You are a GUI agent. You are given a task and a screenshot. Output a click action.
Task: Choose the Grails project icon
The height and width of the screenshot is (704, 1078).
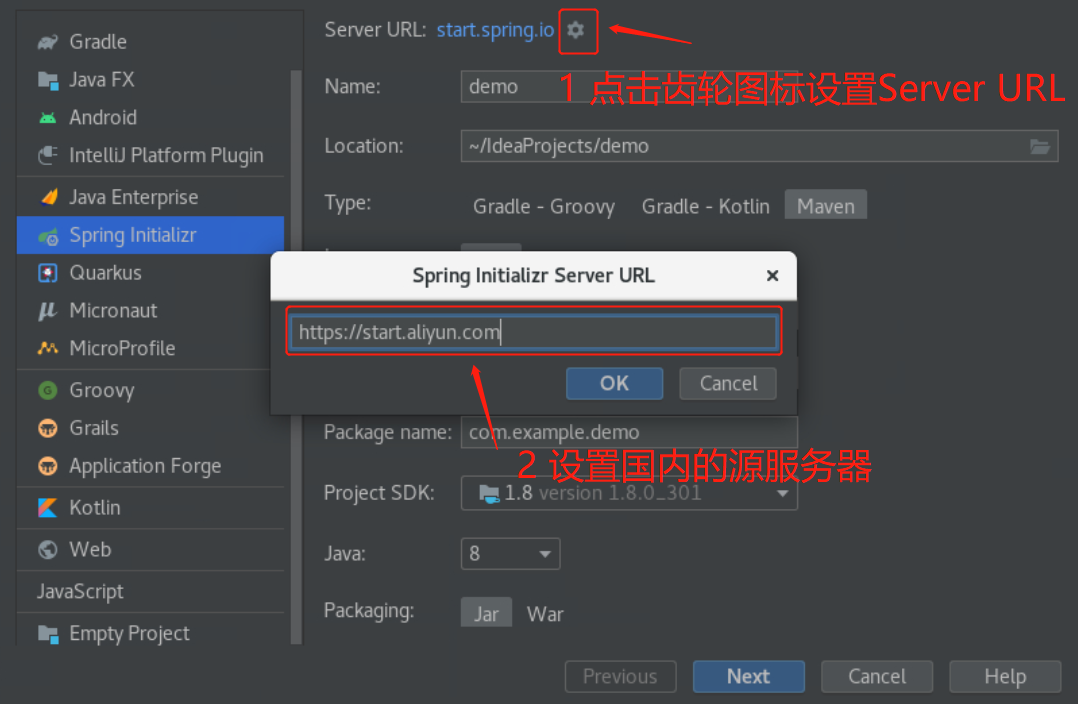47,428
